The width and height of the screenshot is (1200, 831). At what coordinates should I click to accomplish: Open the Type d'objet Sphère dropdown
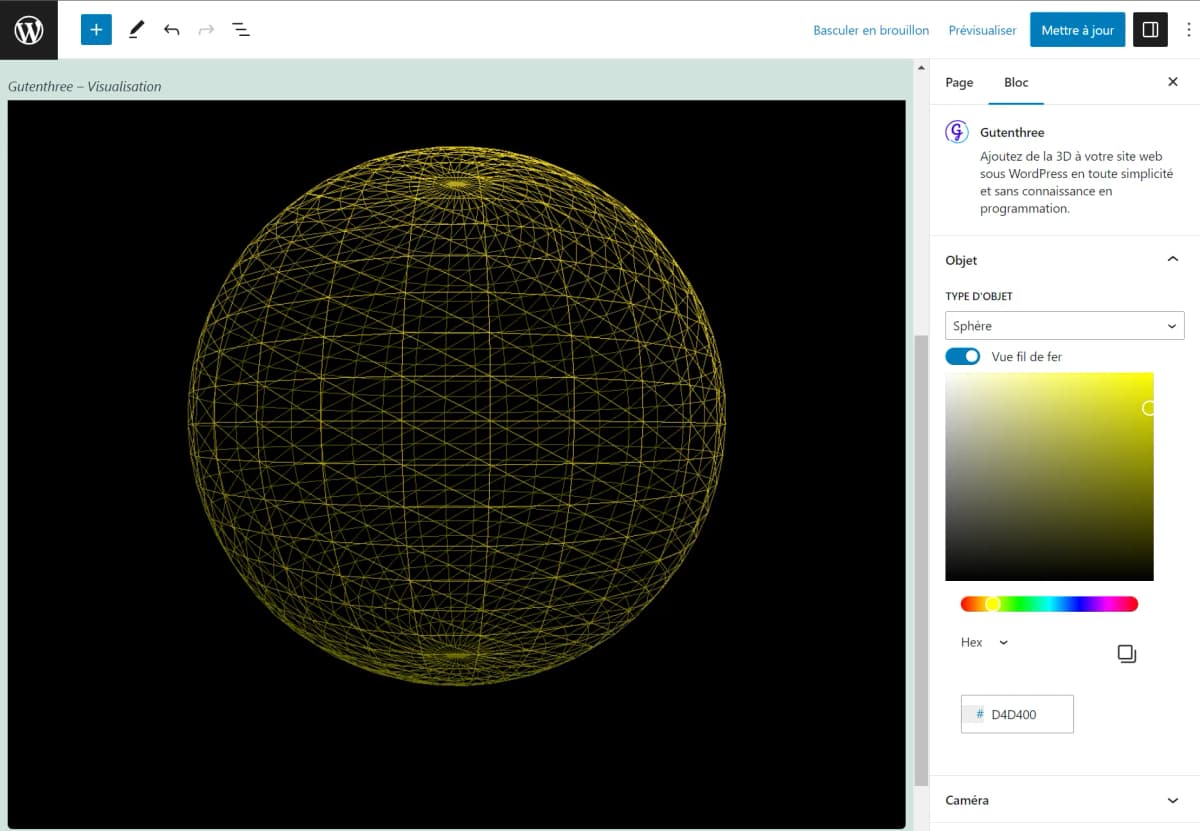pyautogui.click(x=1064, y=326)
